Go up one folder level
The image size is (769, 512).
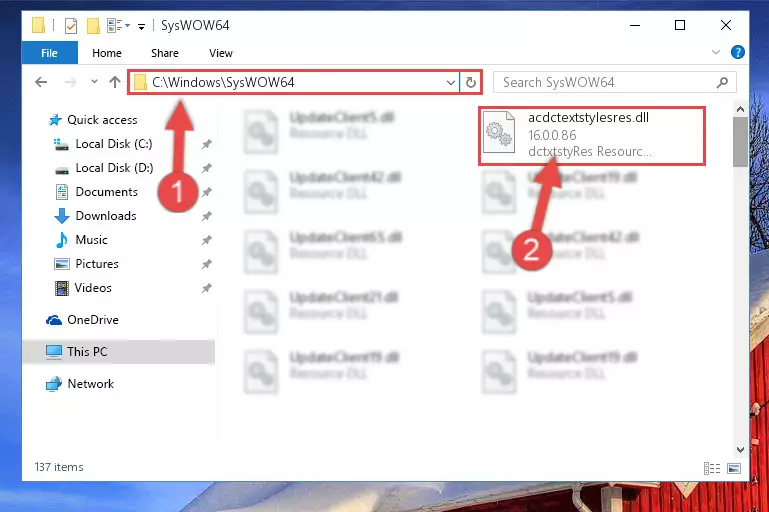[x=115, y=82]
